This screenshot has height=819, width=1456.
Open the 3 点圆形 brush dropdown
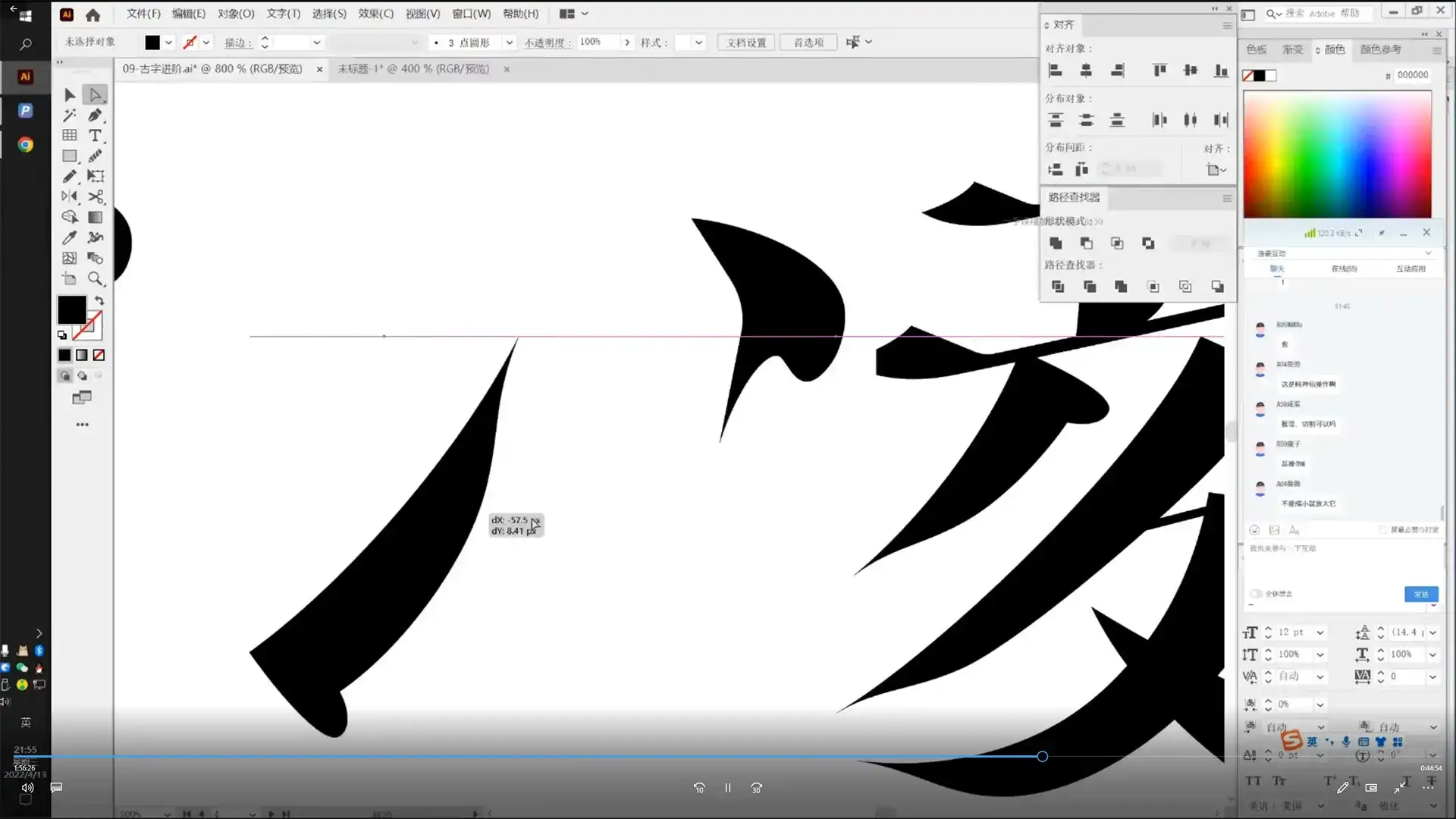(x=509, y=42)
